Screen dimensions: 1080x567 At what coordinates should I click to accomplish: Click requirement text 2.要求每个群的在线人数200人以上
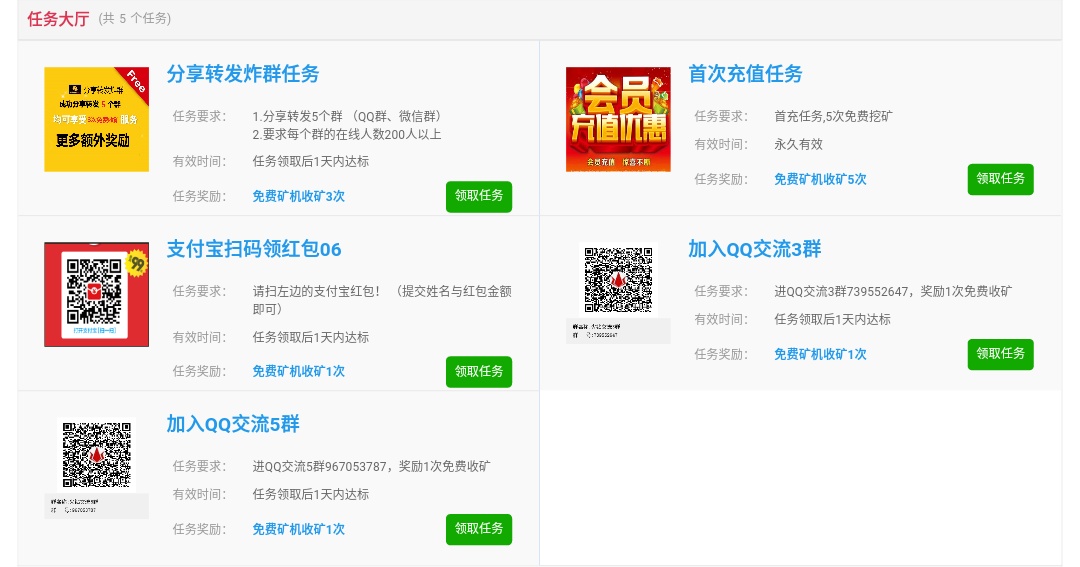tap(346, 134)
